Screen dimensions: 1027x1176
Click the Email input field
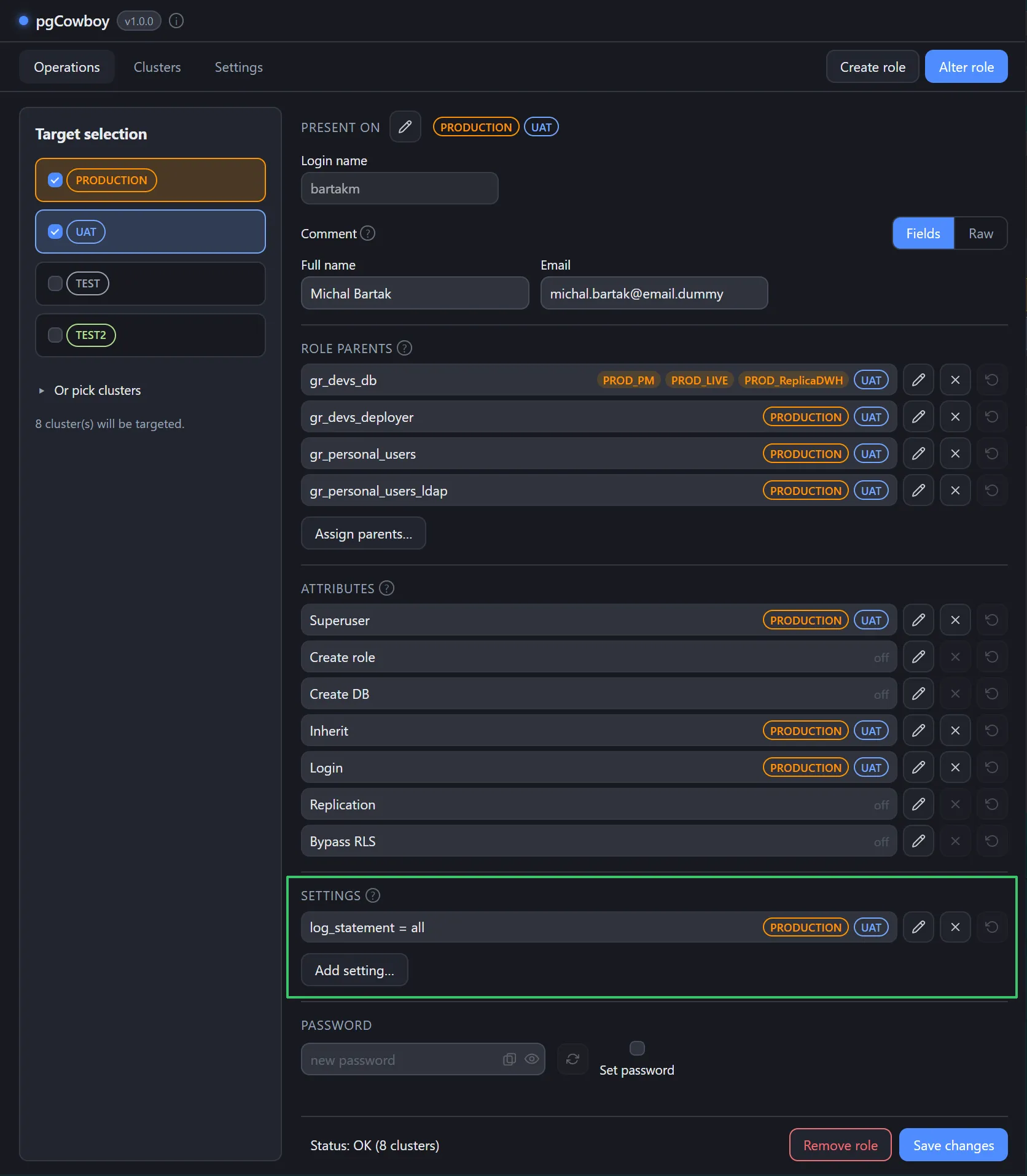[x=654, y=294]
